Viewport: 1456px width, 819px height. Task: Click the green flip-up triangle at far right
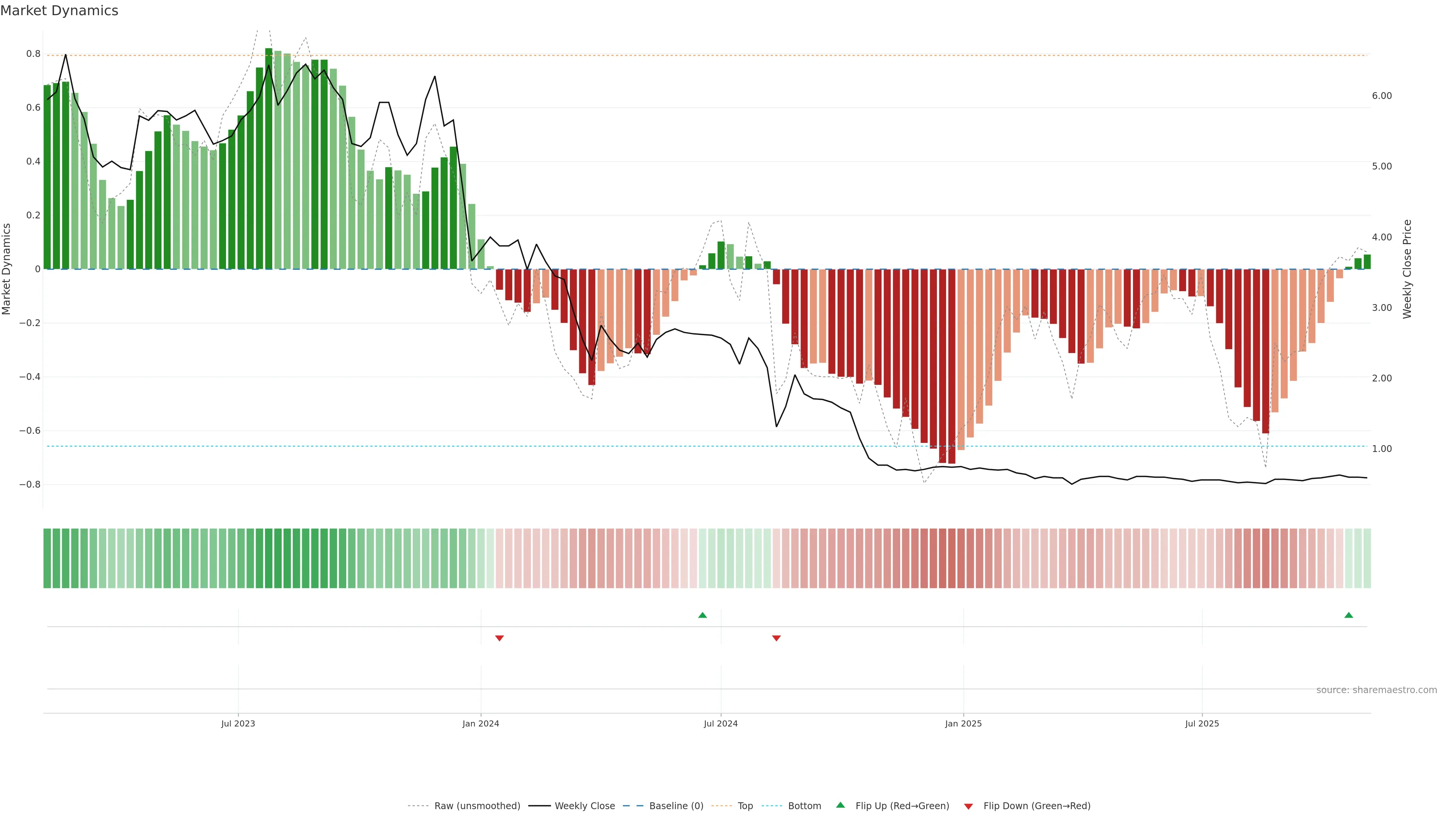[1349, 615]
